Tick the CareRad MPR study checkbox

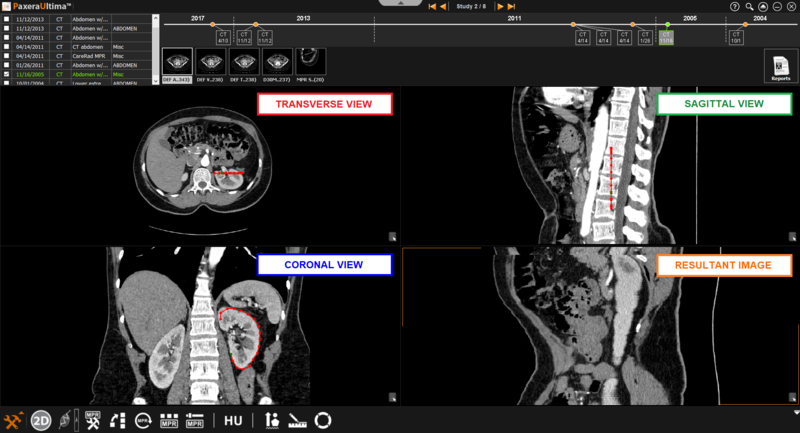(x=8, y=56)
